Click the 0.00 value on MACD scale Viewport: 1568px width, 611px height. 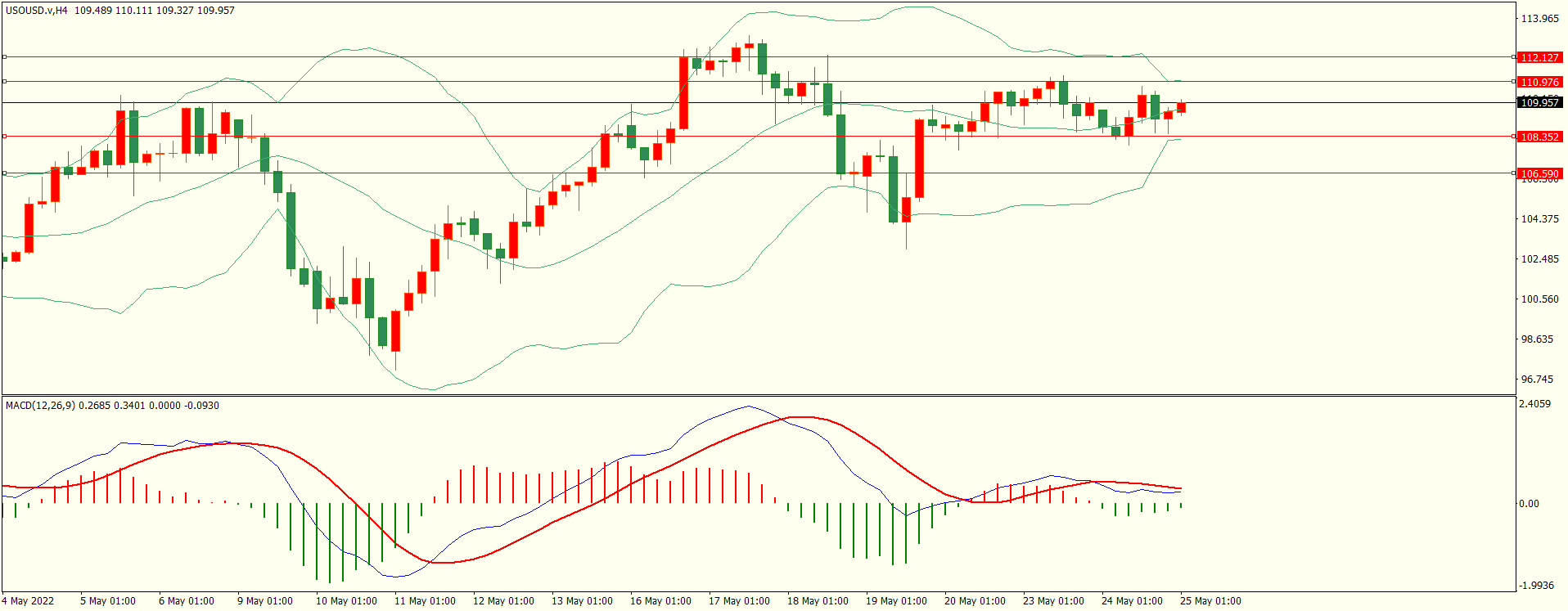pos(1529,503)
